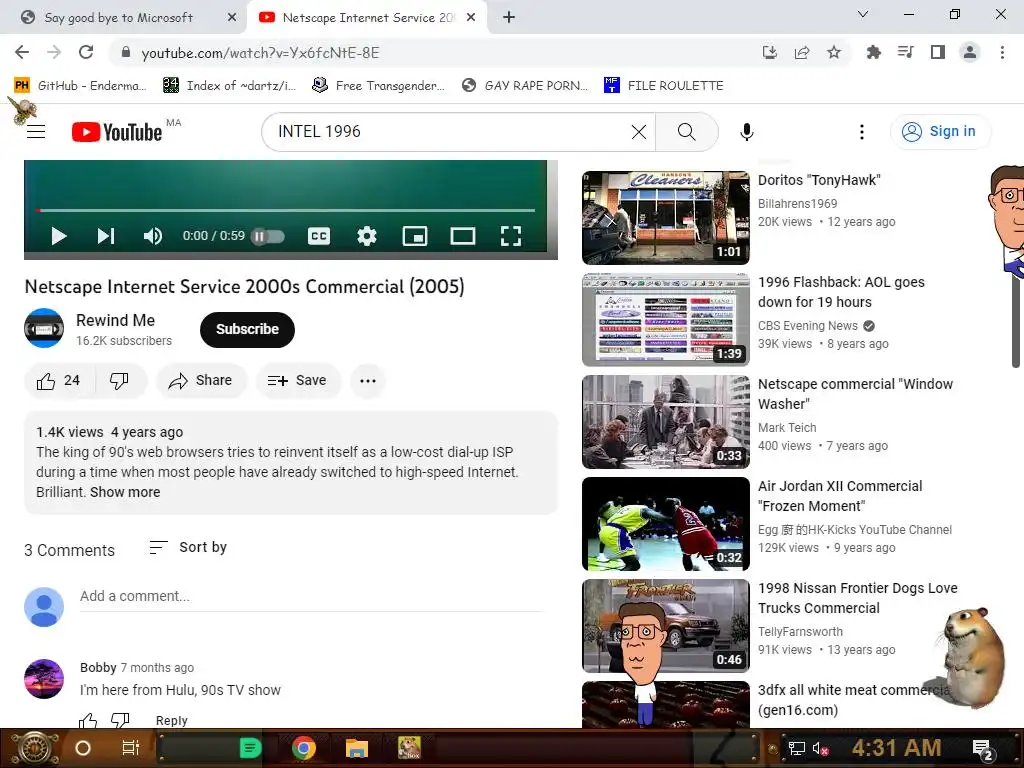
Task: Go back in browser history
Action: tap(22, 52)
